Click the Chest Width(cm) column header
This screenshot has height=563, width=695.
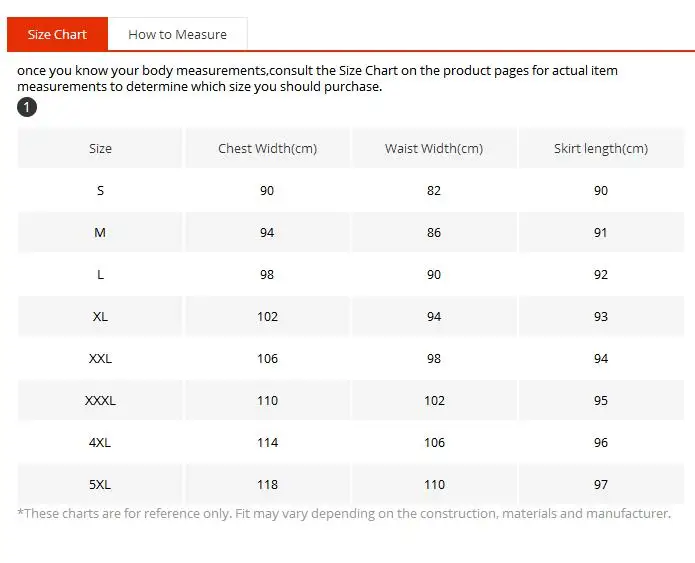point(267,148)
